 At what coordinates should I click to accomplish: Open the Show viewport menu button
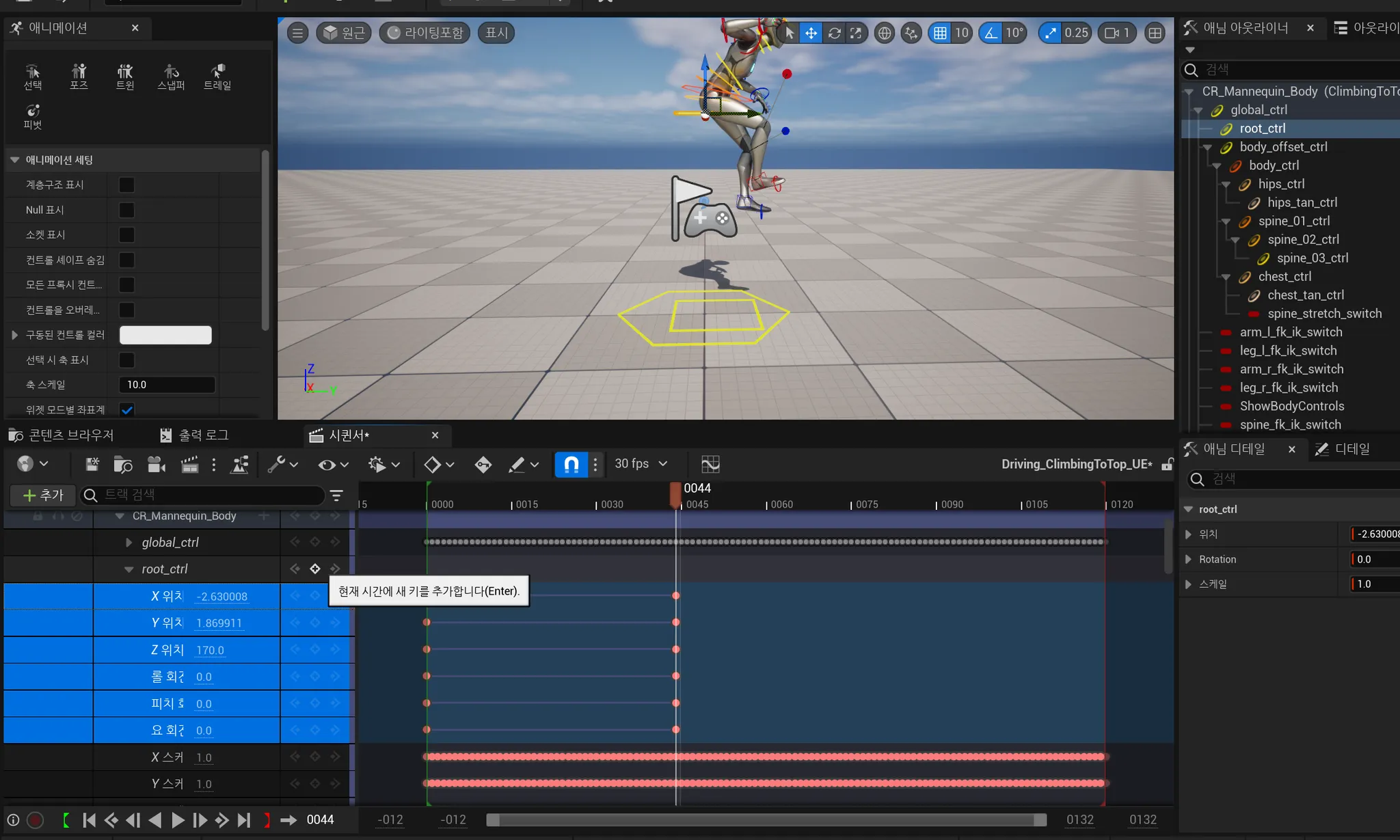point(496,33)
